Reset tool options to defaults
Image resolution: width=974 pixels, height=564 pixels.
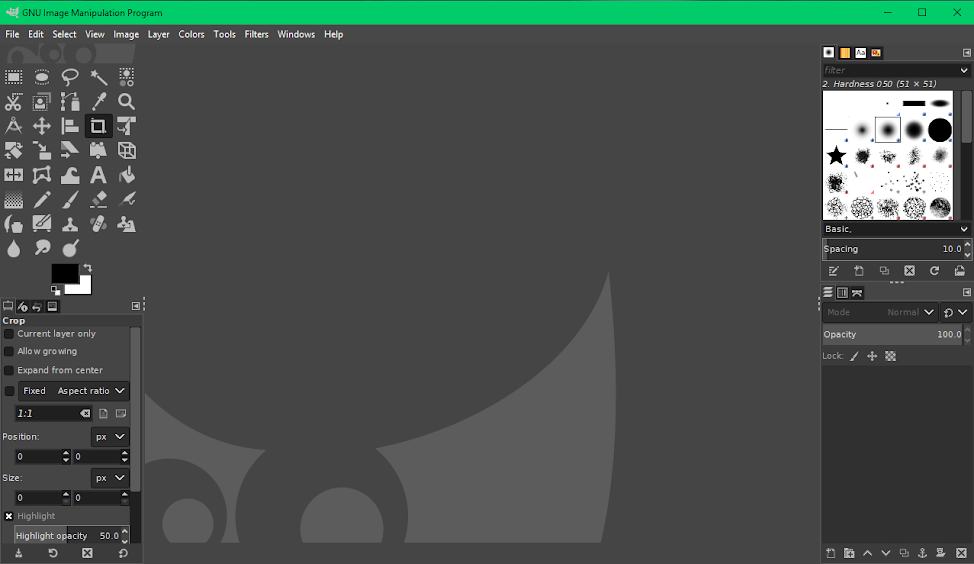pos(123,553)
